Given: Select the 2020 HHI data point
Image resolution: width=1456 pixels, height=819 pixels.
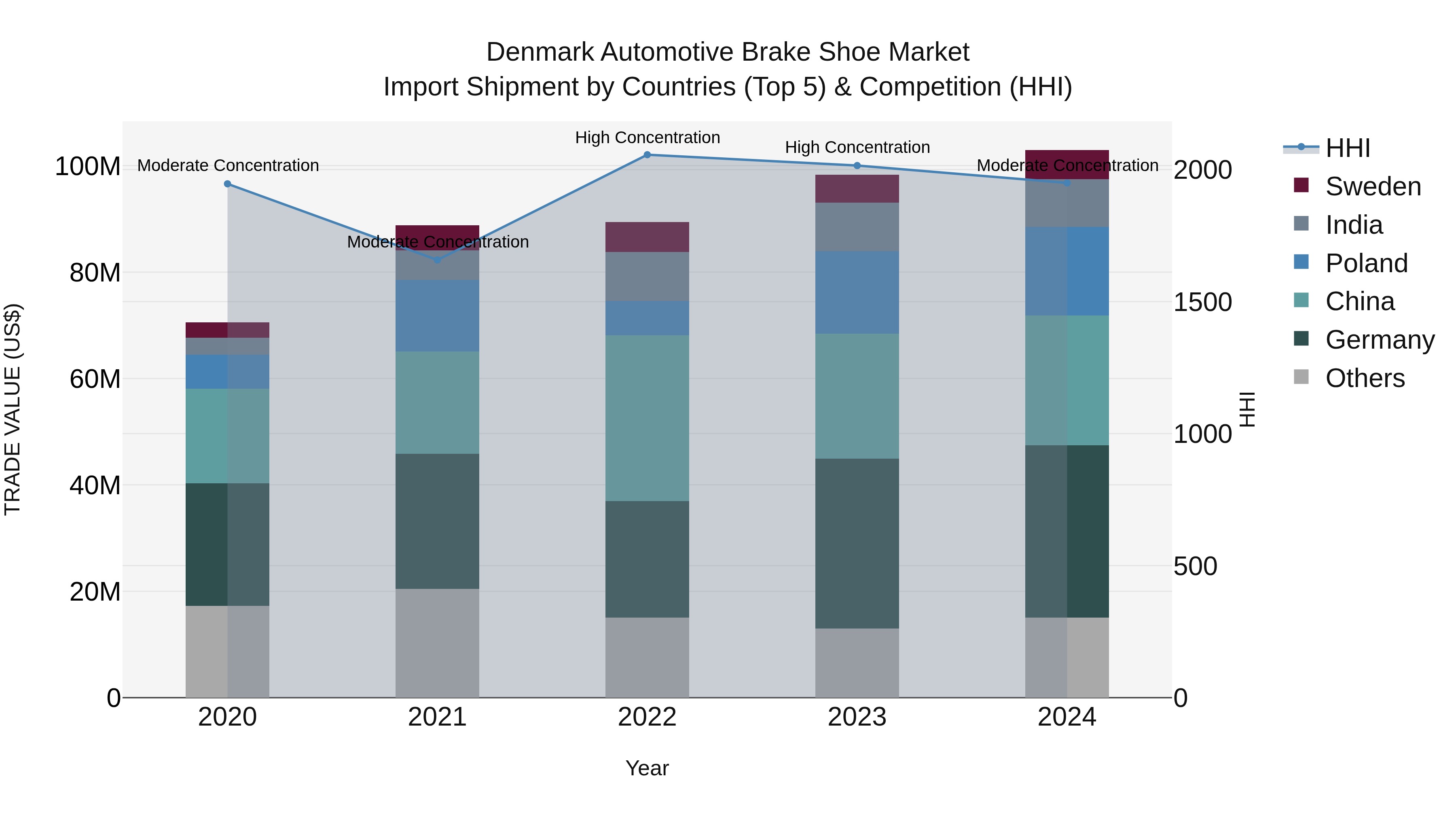Looking at the screenshot, I should click(227, 184).
